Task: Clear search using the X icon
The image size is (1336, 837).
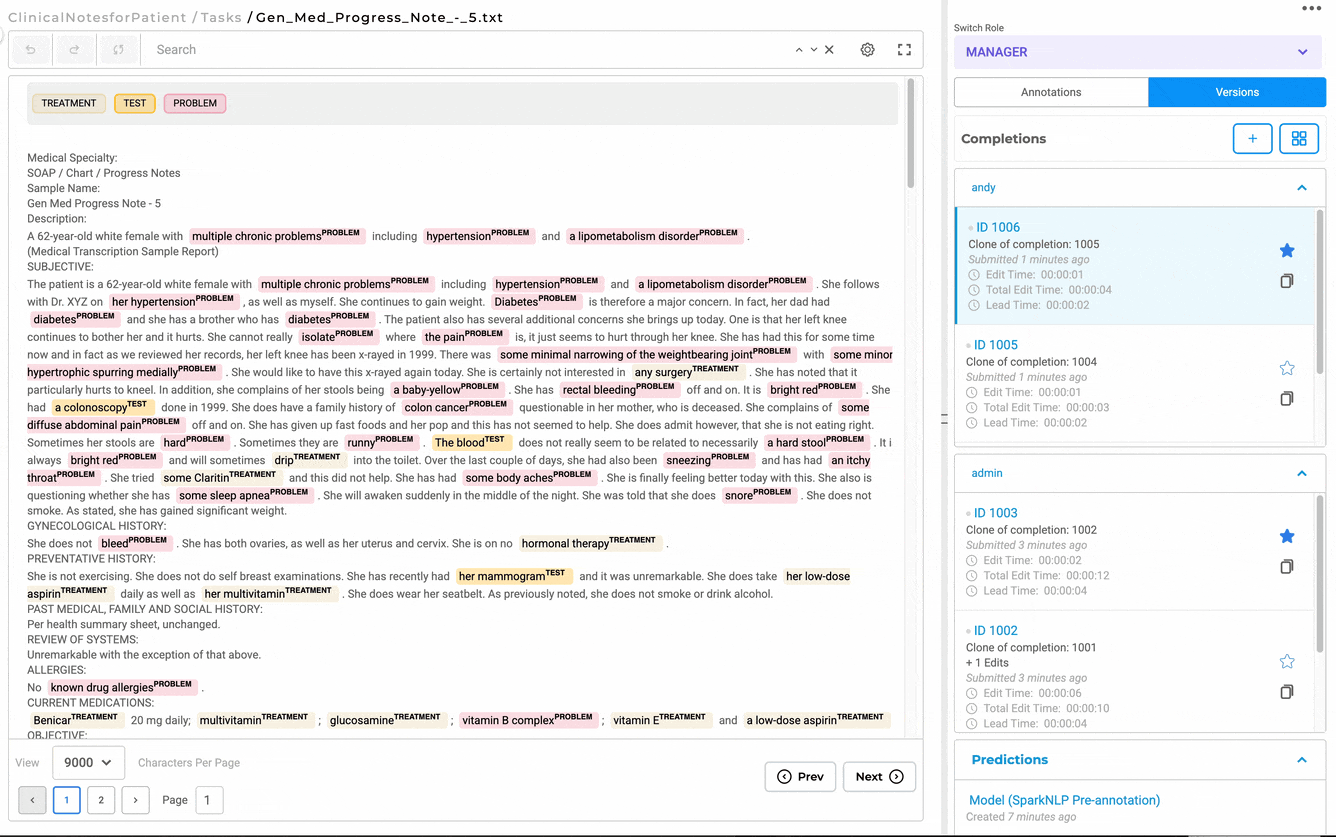Action: (829, 50)
